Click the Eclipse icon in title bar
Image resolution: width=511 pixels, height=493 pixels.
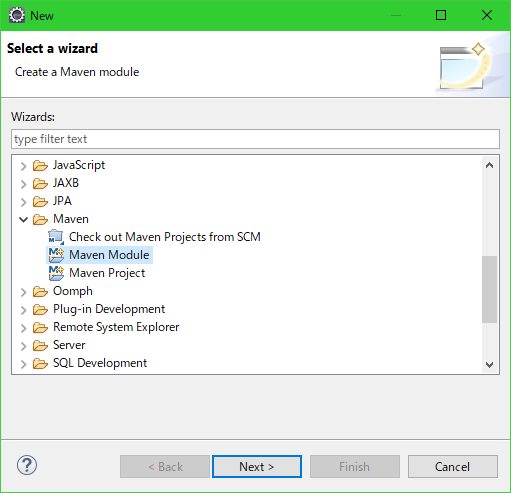click(x=17, y=15)
